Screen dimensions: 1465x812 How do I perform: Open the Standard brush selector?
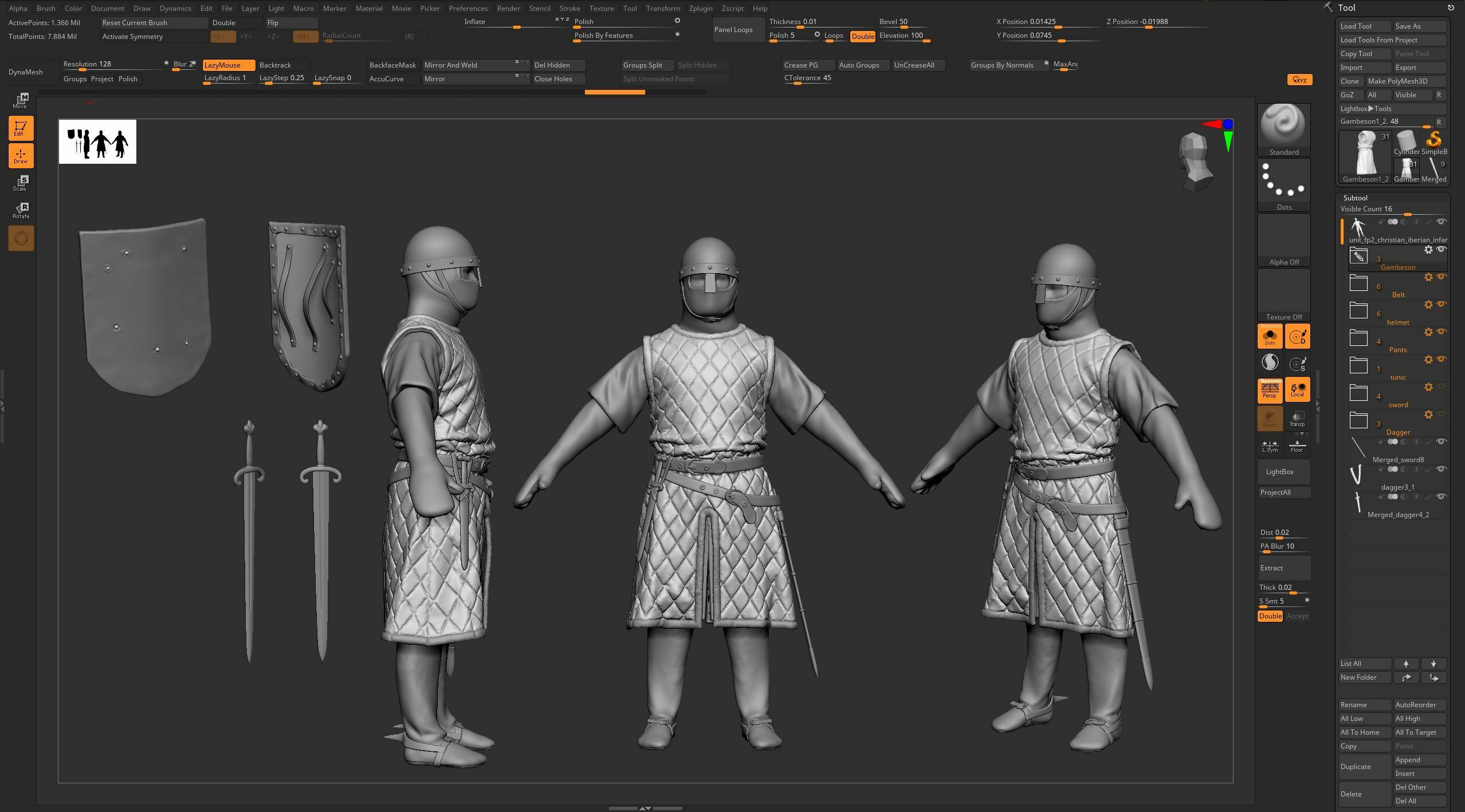pos(1283,129)
